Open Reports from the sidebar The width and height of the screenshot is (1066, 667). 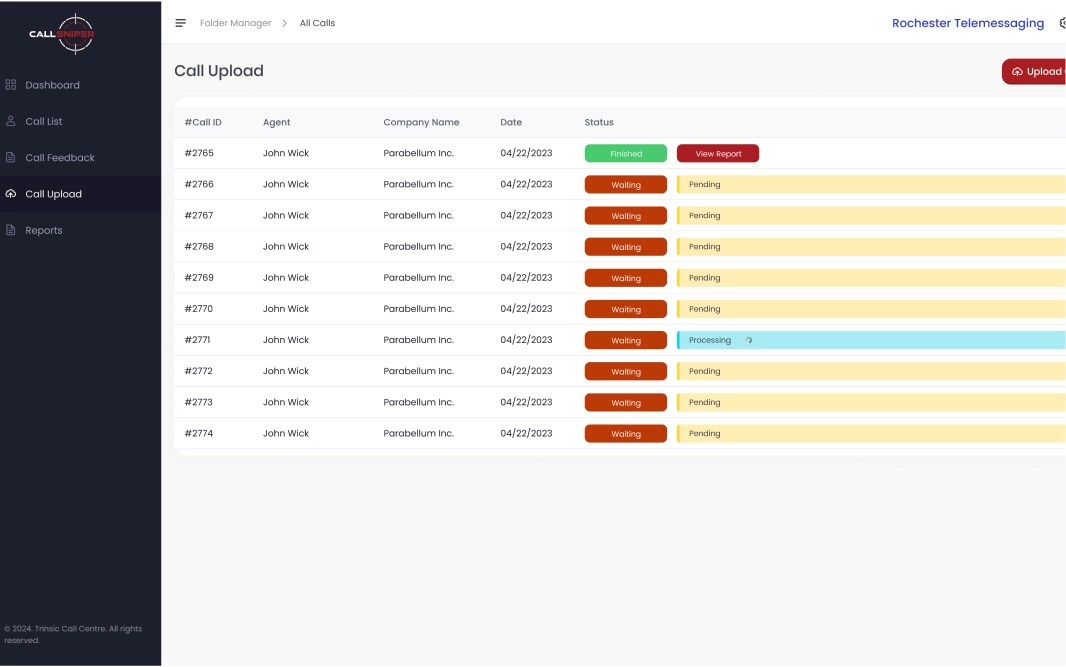coord(44,230)
